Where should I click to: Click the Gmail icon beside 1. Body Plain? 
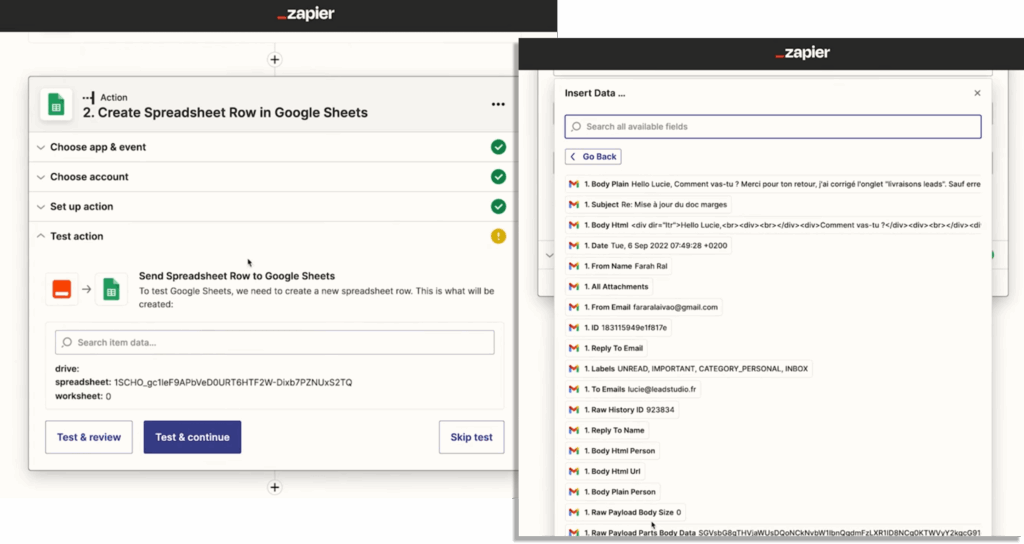(574, 184)
